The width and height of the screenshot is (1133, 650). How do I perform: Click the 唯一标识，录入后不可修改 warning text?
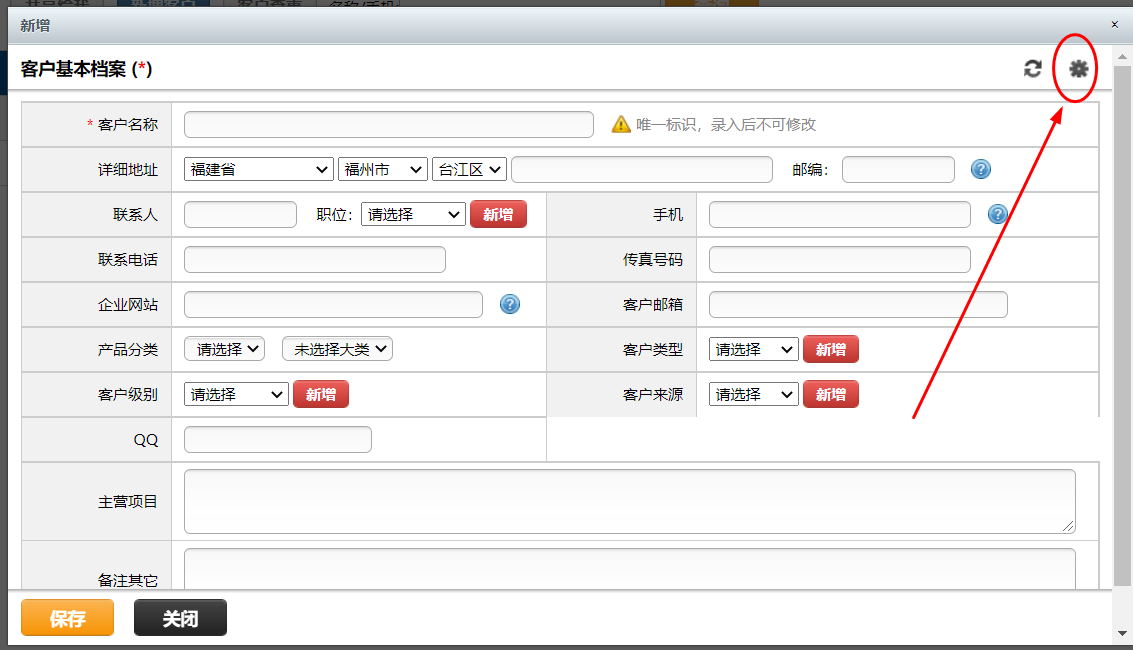(x=725, y=124)
